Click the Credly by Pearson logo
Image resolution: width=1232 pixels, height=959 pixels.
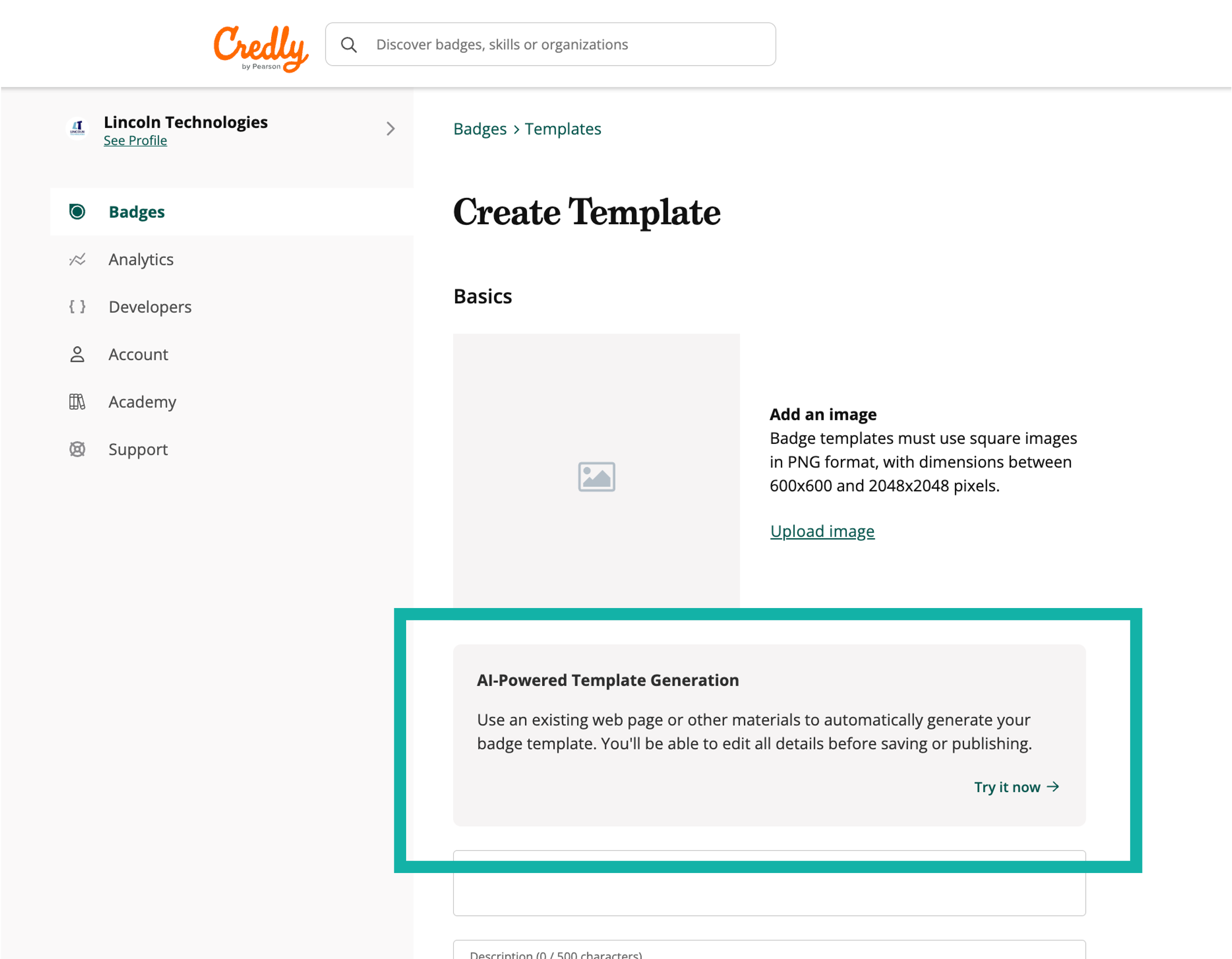261,49
